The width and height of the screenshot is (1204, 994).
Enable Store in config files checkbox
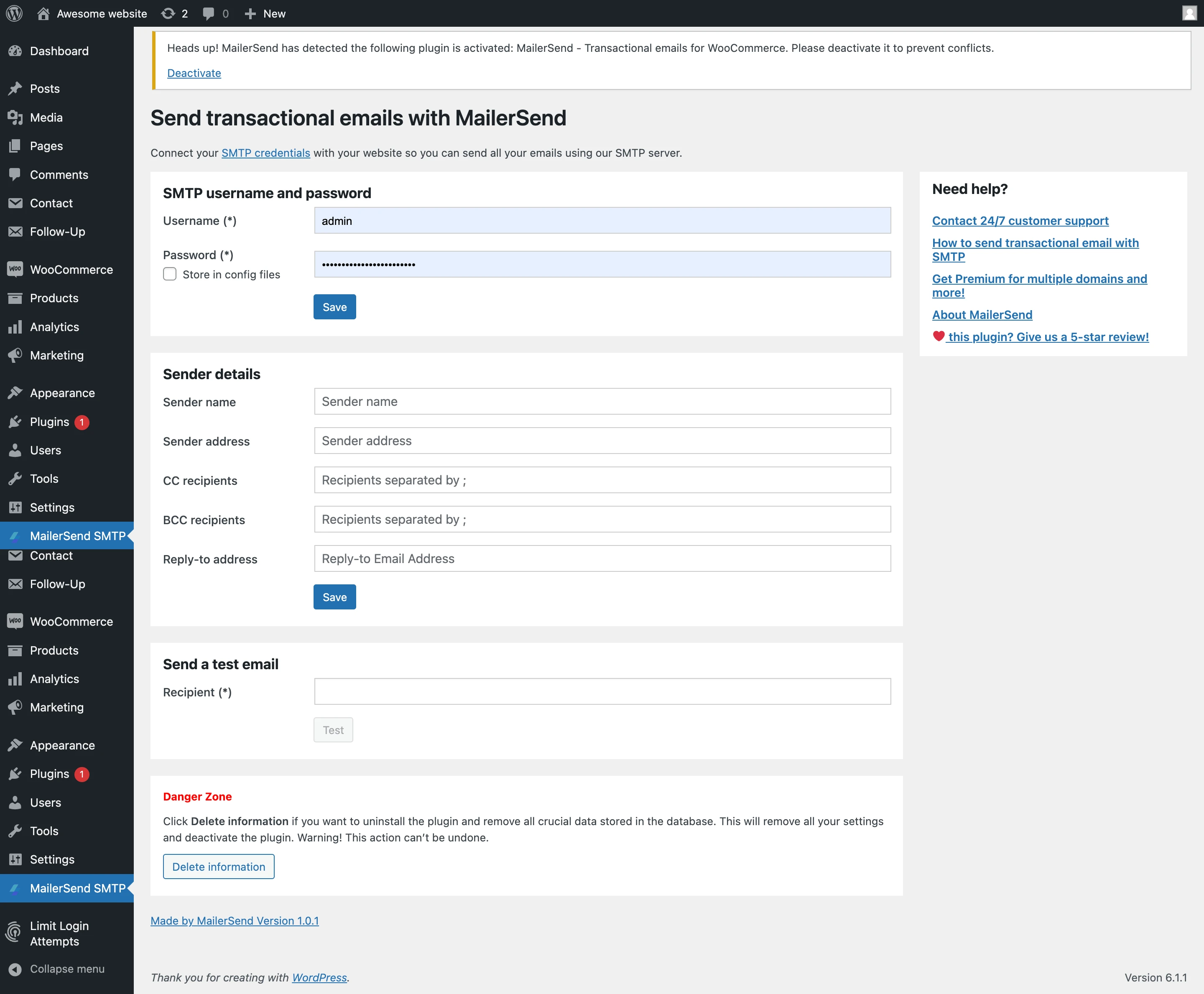[169, 274]
